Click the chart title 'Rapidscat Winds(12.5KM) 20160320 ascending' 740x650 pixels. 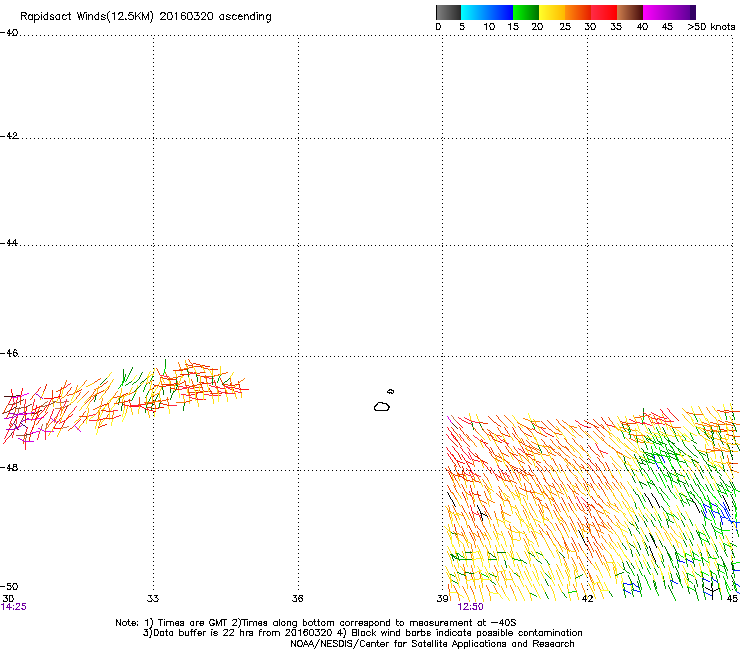(x=146, y=17)
